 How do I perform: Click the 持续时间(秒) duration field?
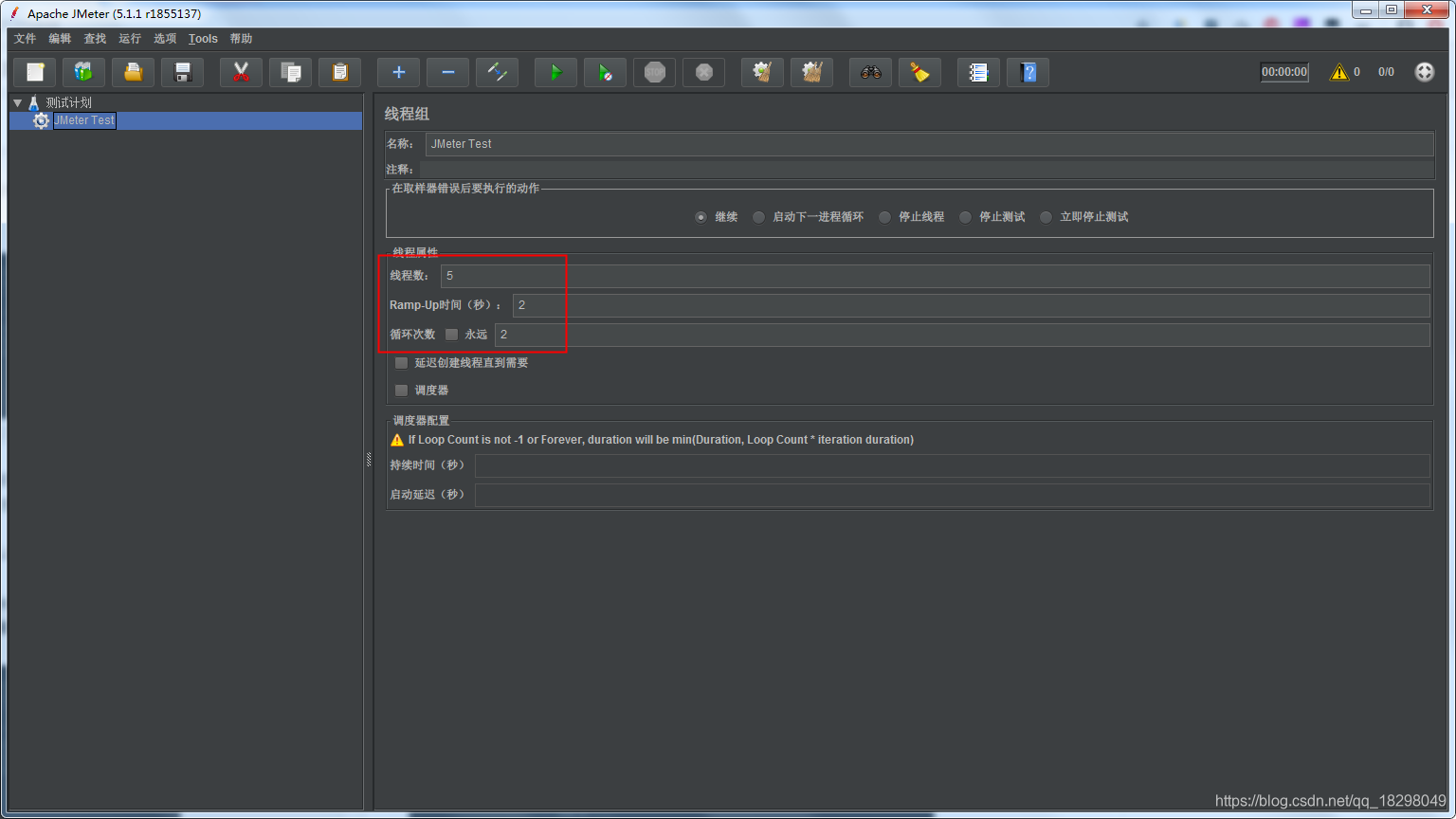[952, 465]
